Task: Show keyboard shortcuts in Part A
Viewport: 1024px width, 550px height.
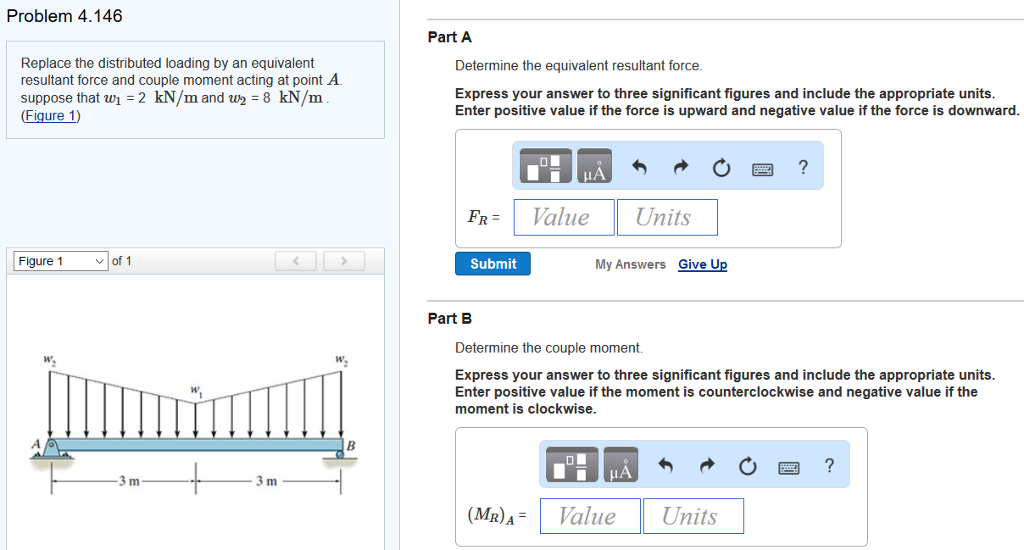Action: tap(762, 169)
